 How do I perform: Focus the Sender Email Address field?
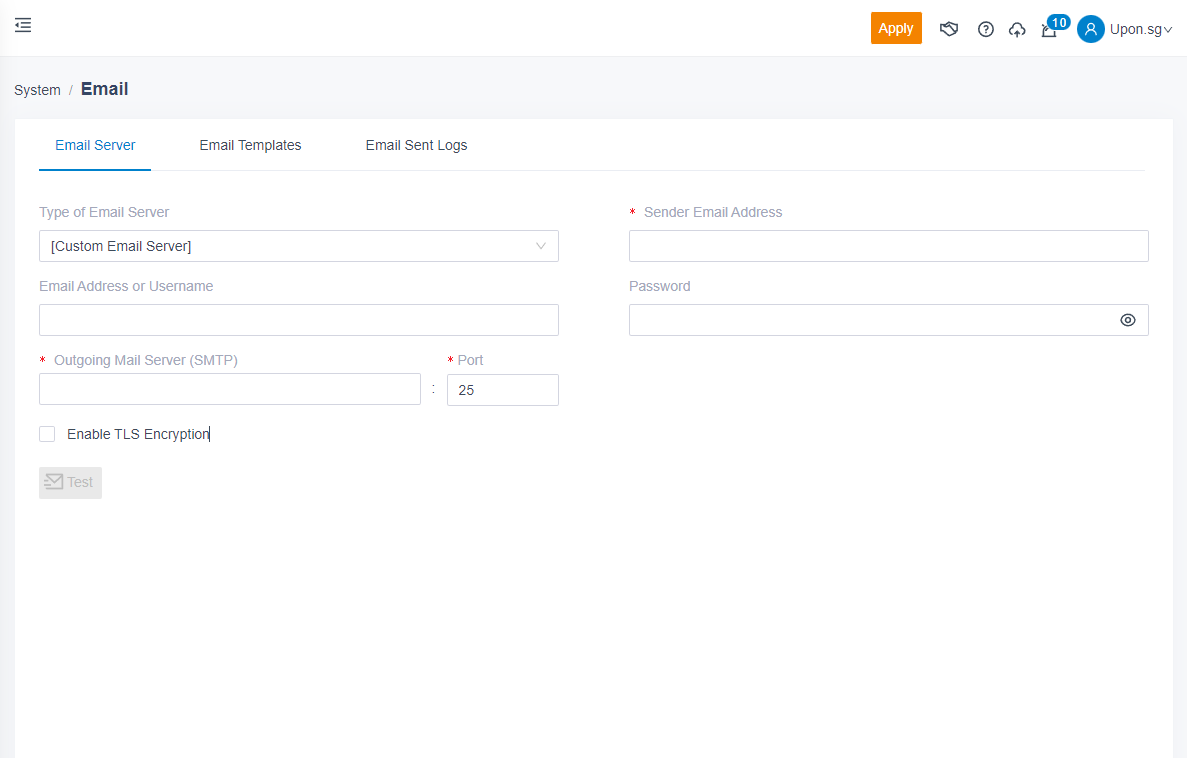[888, 246]
